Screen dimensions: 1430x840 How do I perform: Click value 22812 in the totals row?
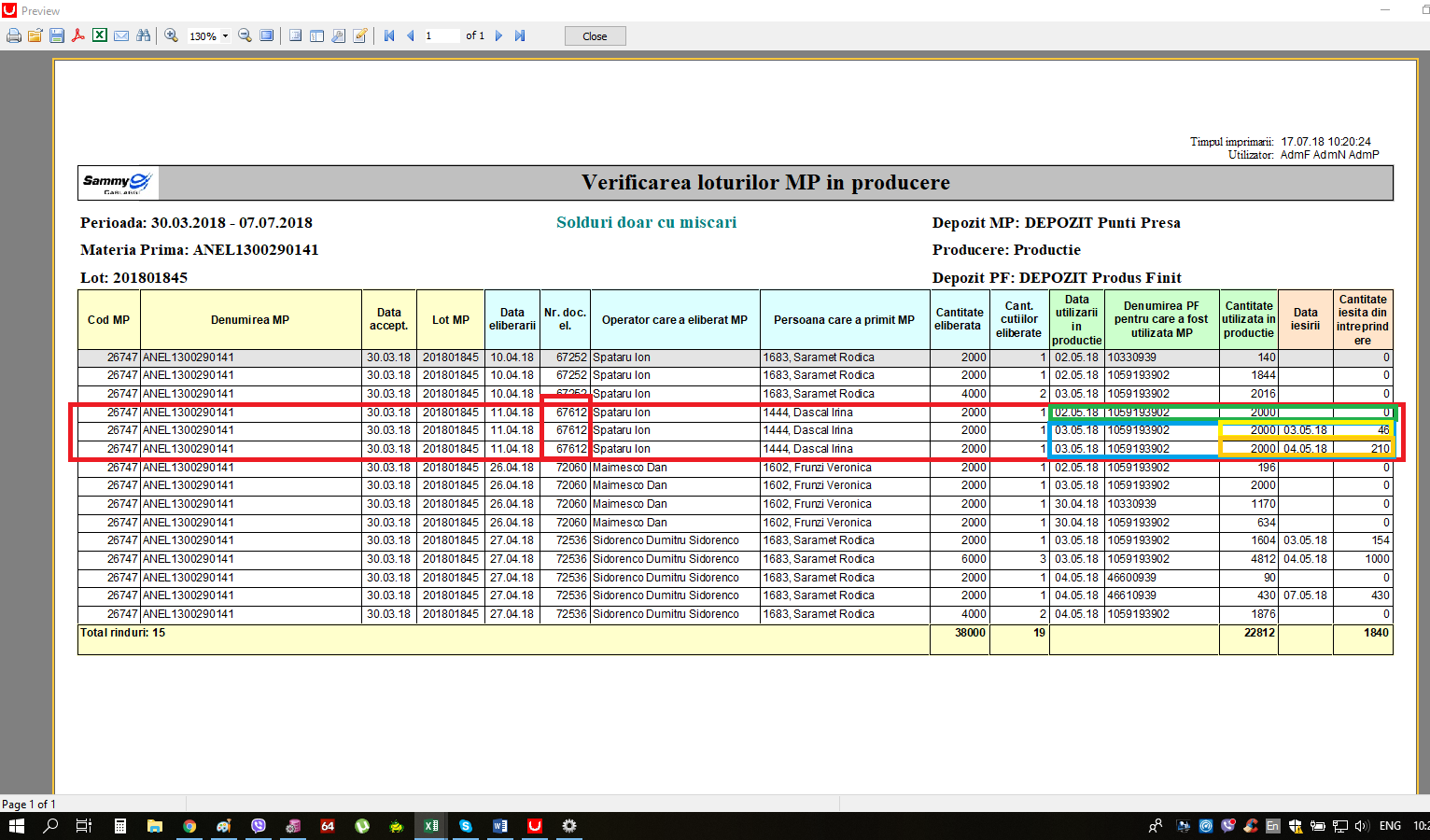[x=1259, y=633]
